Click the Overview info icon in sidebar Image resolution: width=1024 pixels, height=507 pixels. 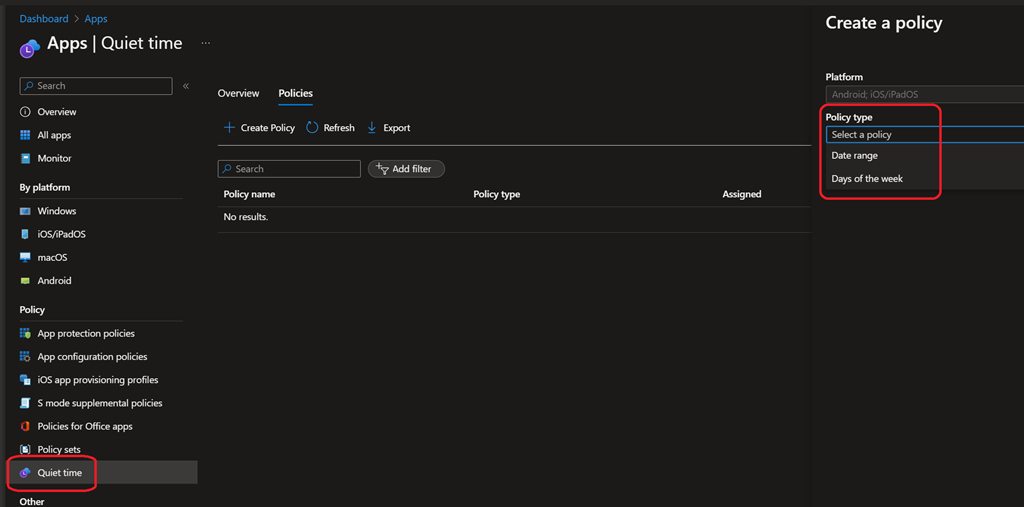coord(26,112)
